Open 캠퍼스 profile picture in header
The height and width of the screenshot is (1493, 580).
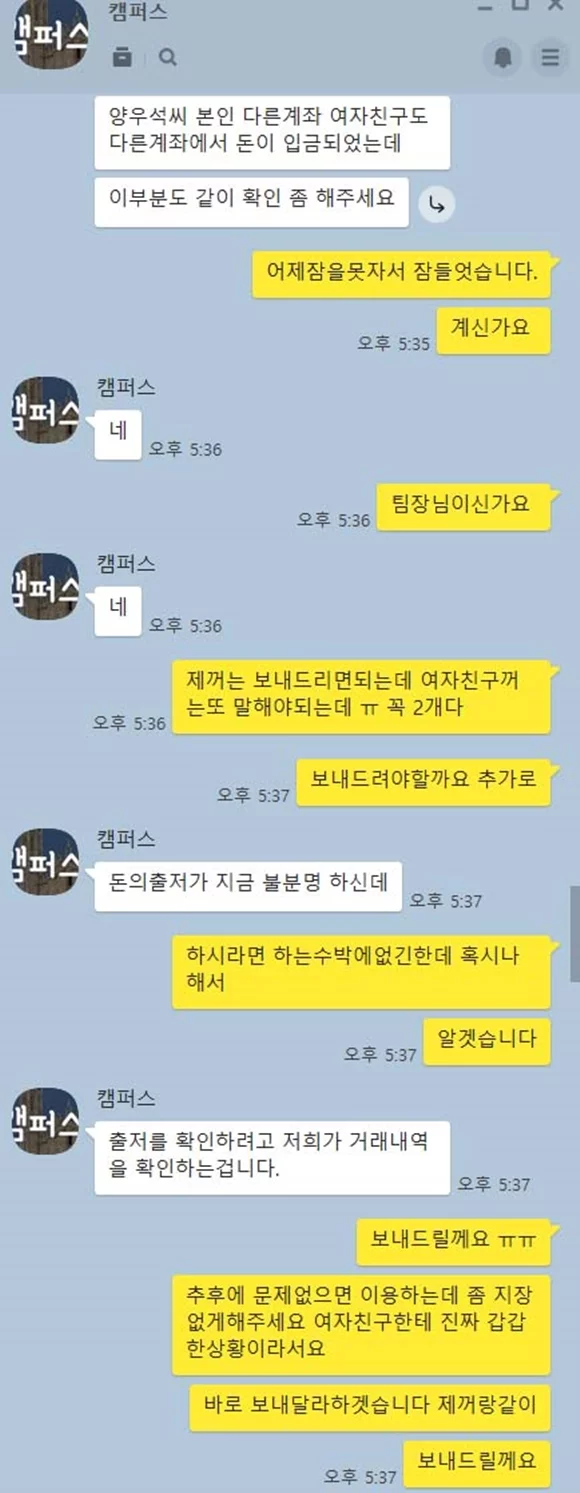[x=50, y=36]
